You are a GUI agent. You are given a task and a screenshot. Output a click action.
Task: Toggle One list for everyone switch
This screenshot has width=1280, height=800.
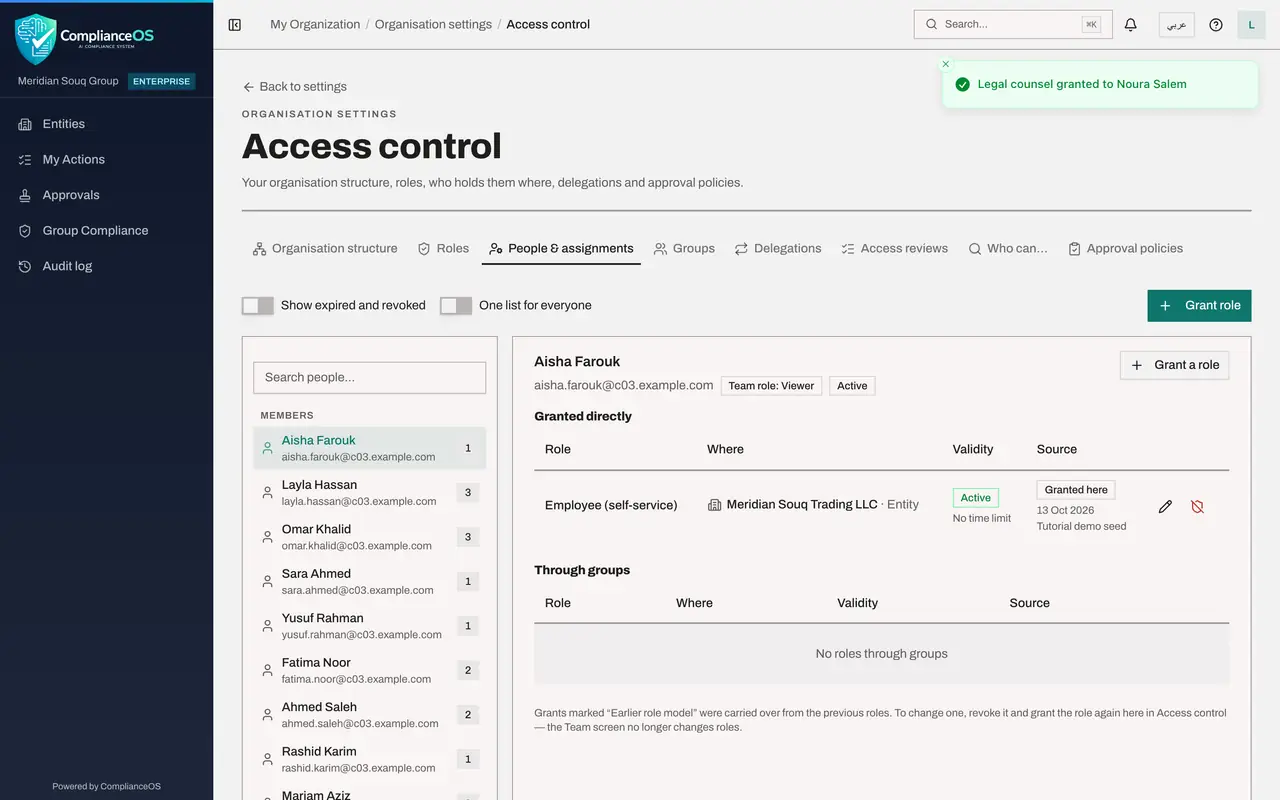pos(456,306)
